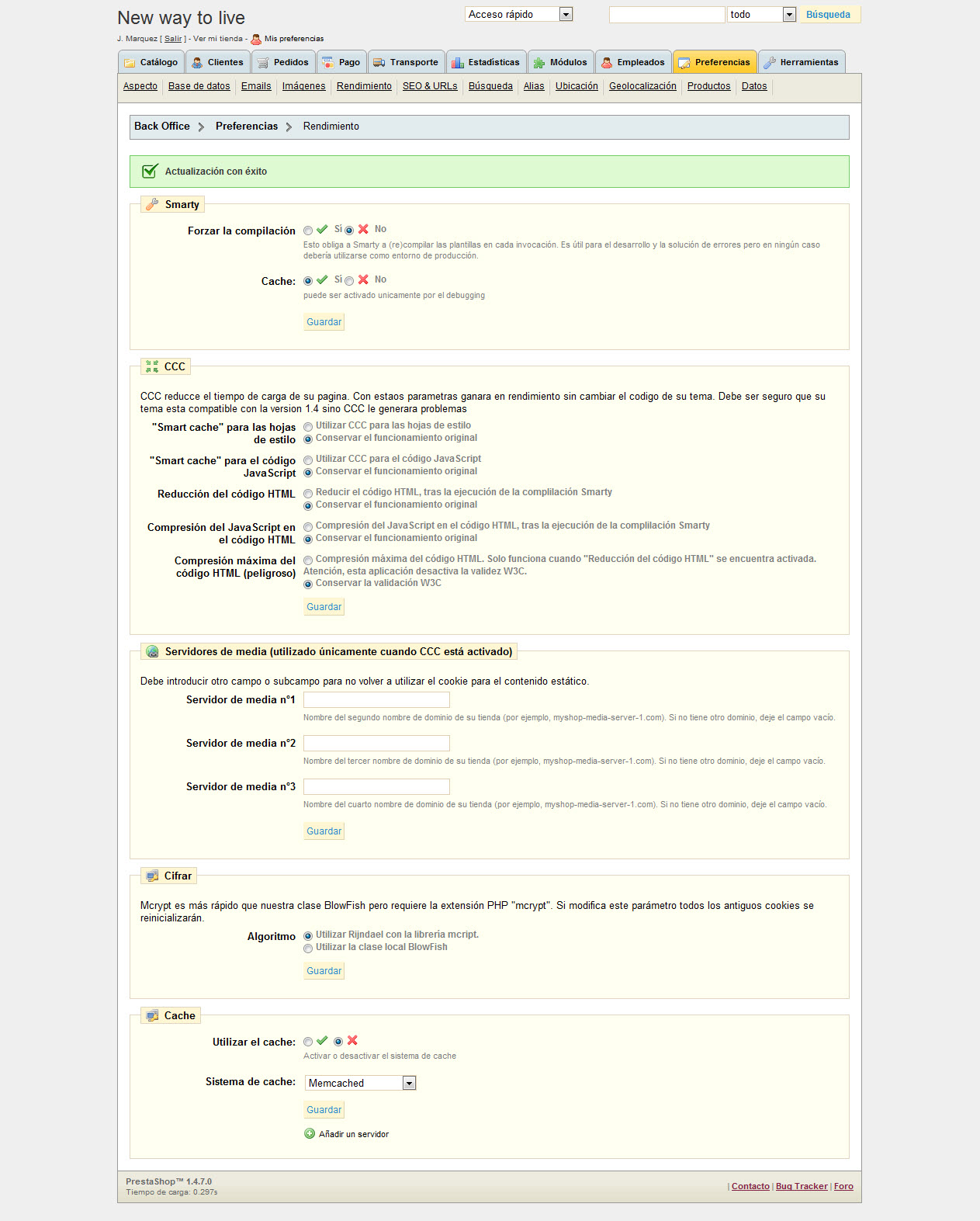The height and width of the screenshot is (1221, 980).
Task: Open the Acceso rápido dropdown
Action: [519, 14]
